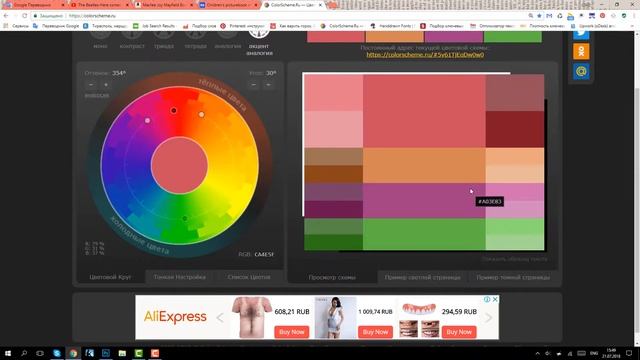Click the center color circle of wheel
This screenshot has width=640, height=360.
[x=179, y=165]
